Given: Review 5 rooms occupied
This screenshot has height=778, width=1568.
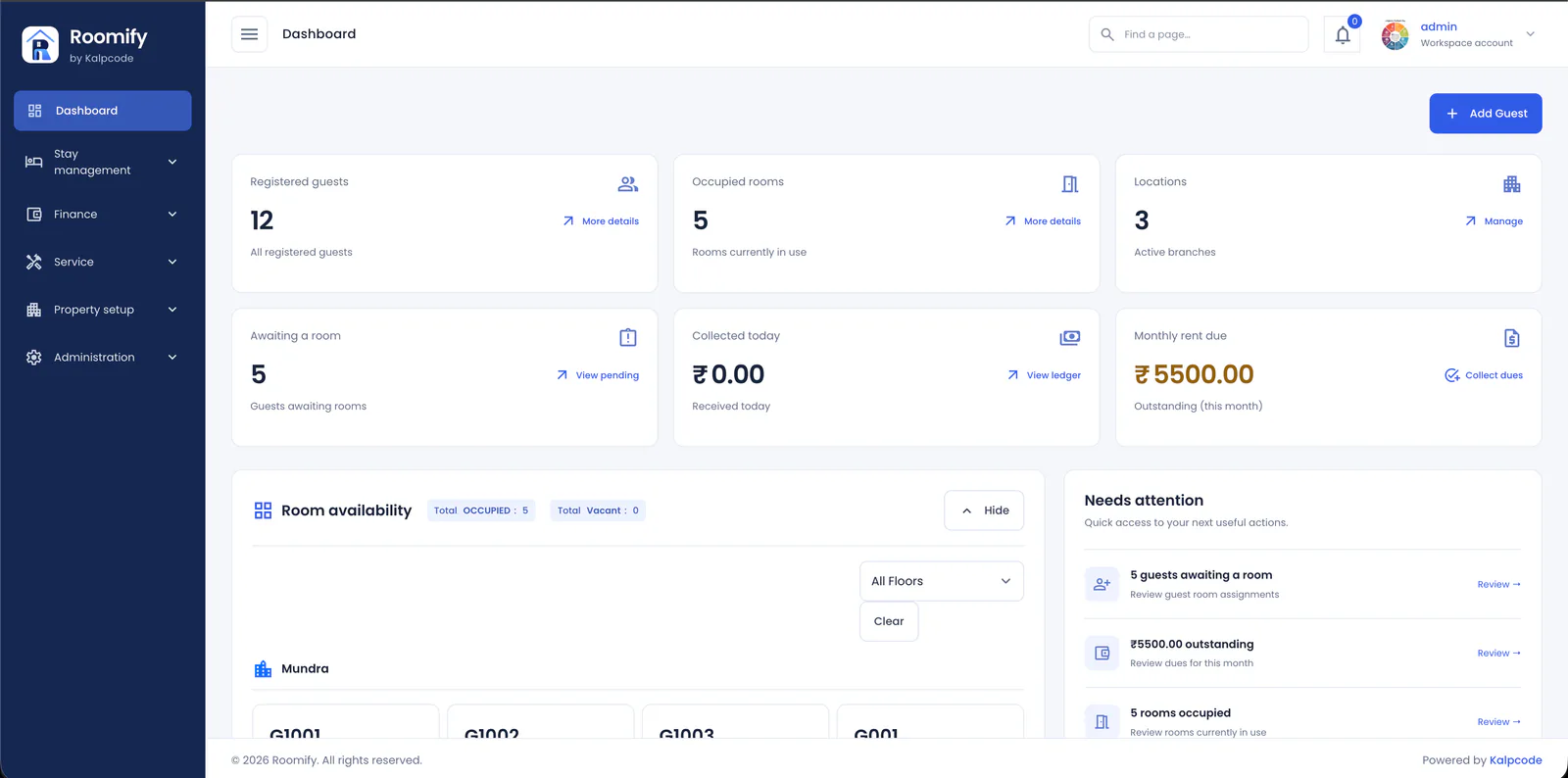Looking at the screenshot, I should tap(1499, 722).
